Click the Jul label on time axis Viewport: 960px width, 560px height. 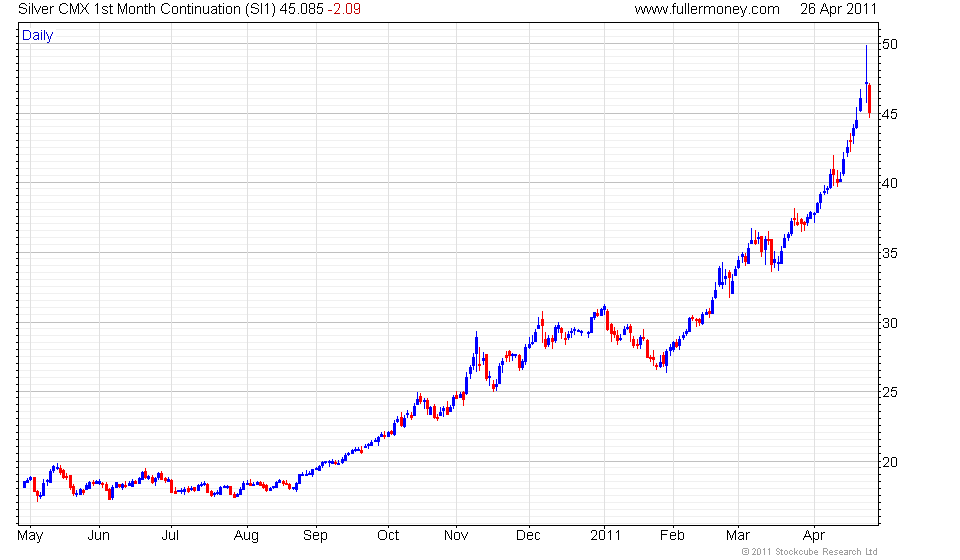[x=170, y=536]
